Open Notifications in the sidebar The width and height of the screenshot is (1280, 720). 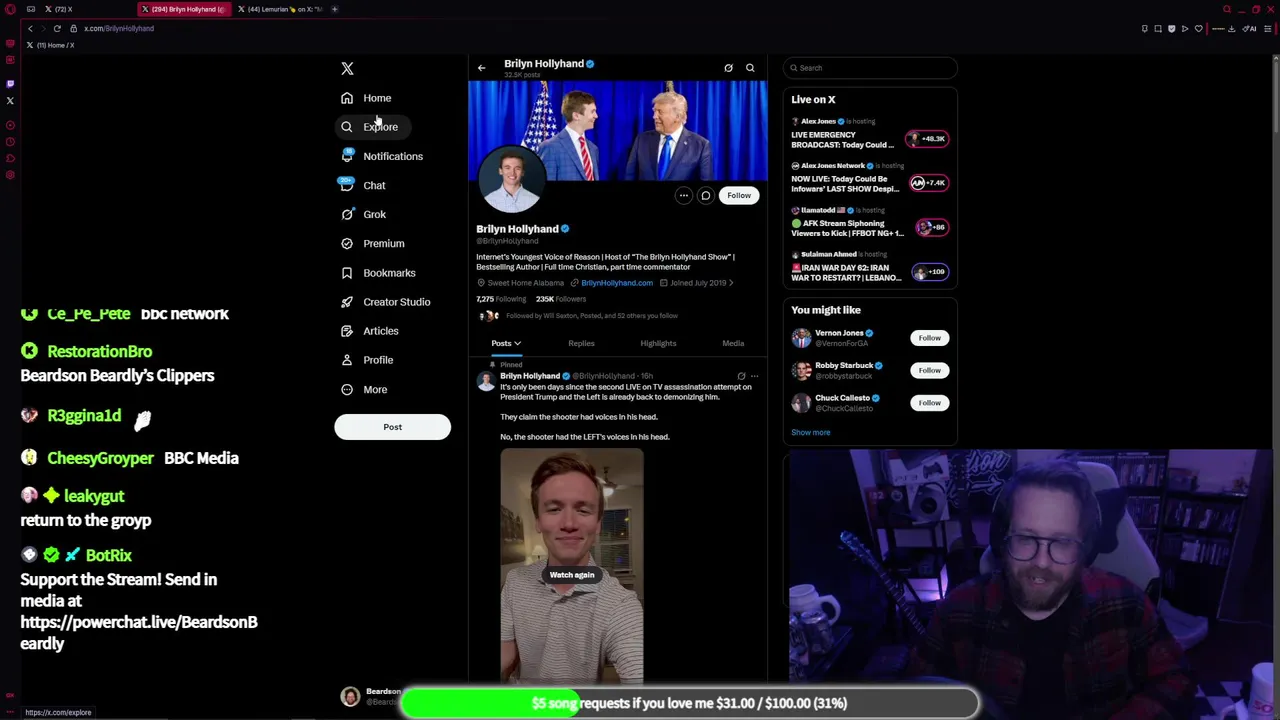(381, 156)
